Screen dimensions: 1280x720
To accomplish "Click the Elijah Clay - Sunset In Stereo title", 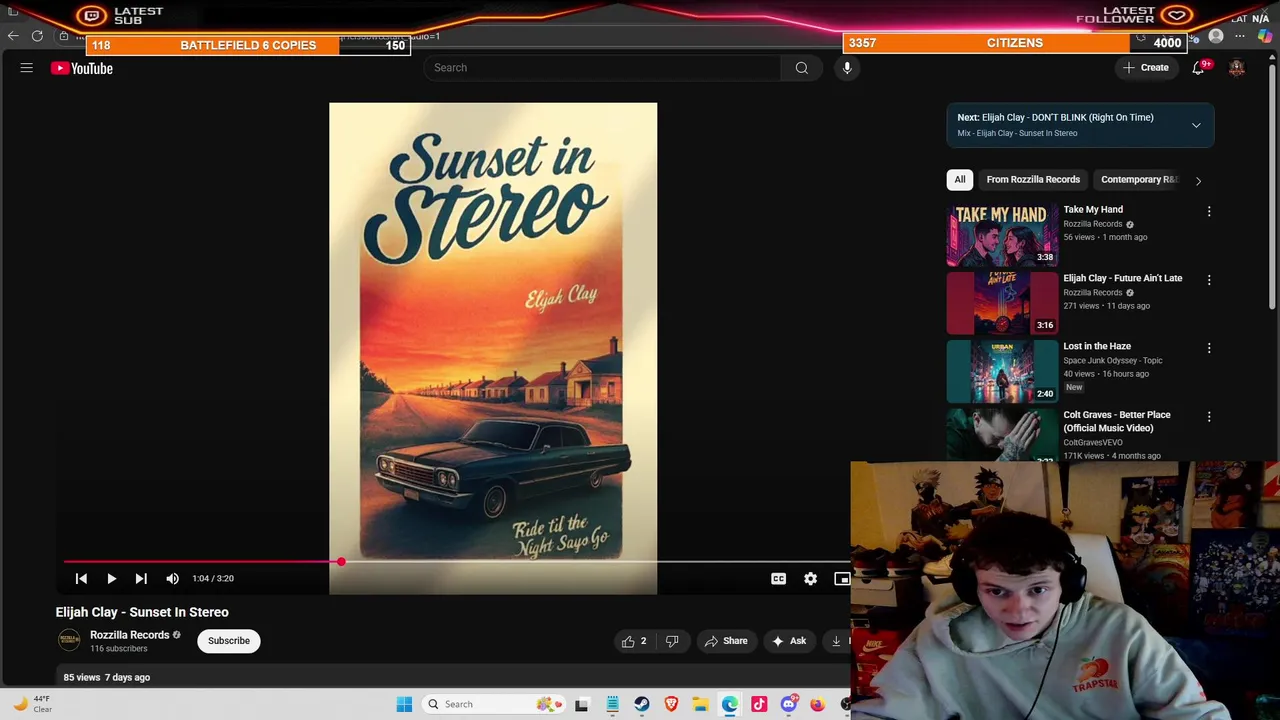I will tap(142, 612).
